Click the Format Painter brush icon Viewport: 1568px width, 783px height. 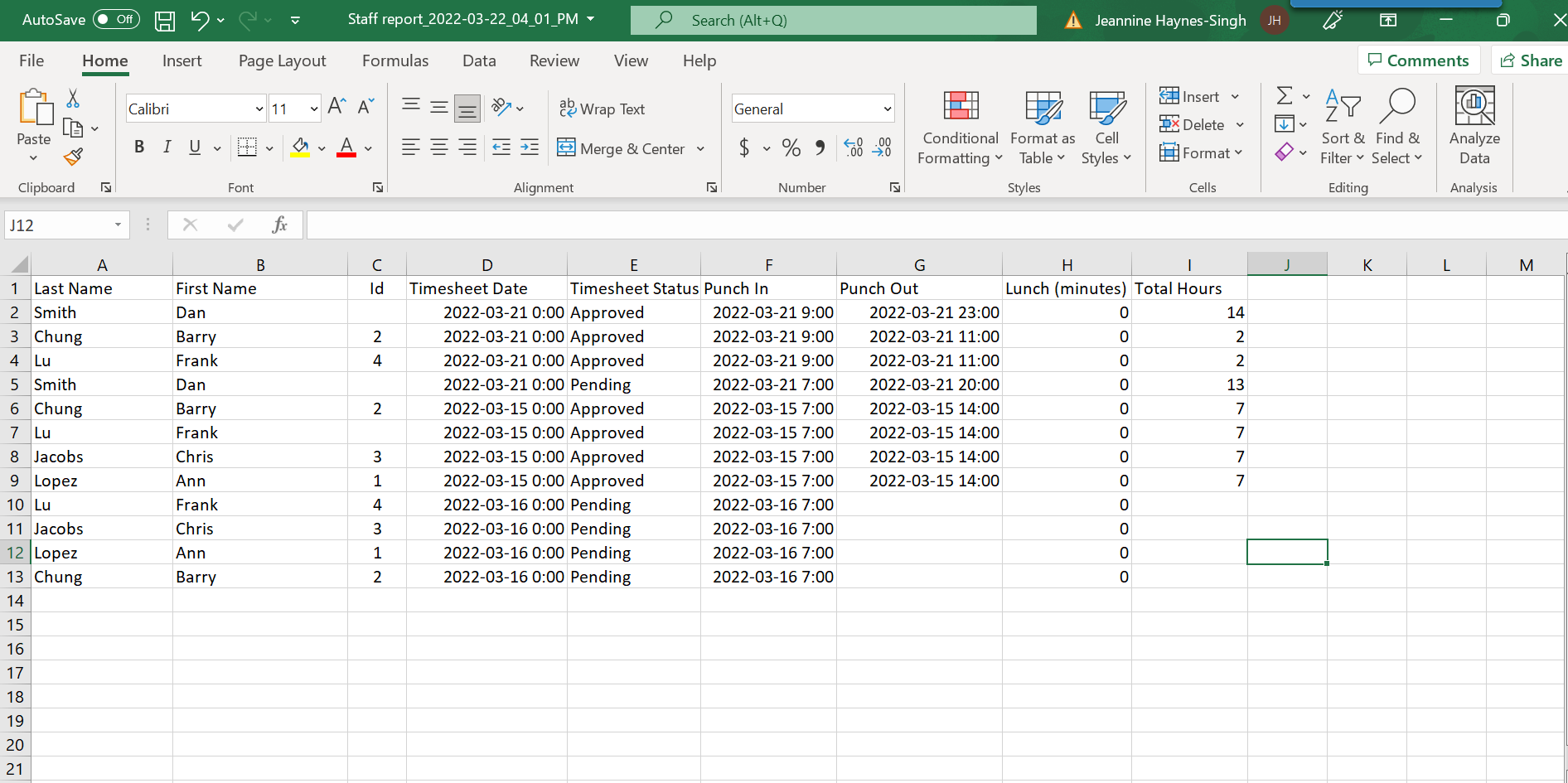[74, 157]
